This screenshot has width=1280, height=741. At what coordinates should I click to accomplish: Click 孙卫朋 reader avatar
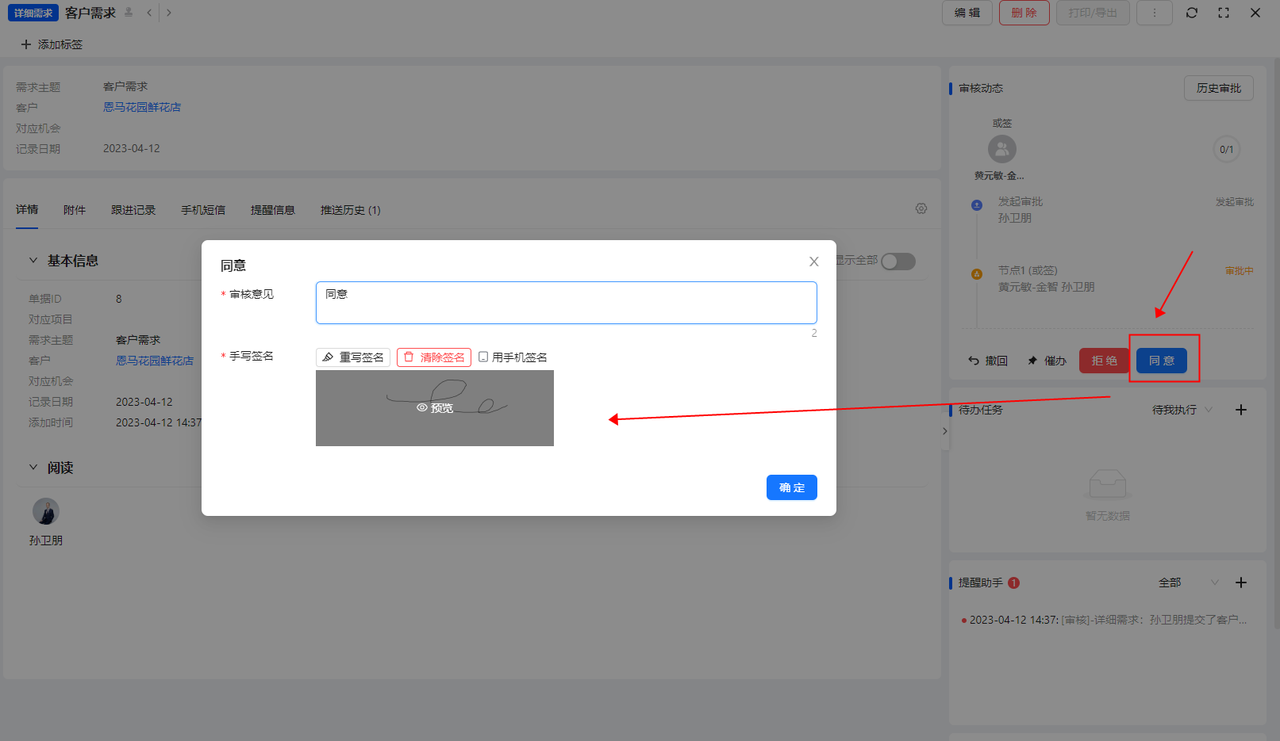[46, 512]
